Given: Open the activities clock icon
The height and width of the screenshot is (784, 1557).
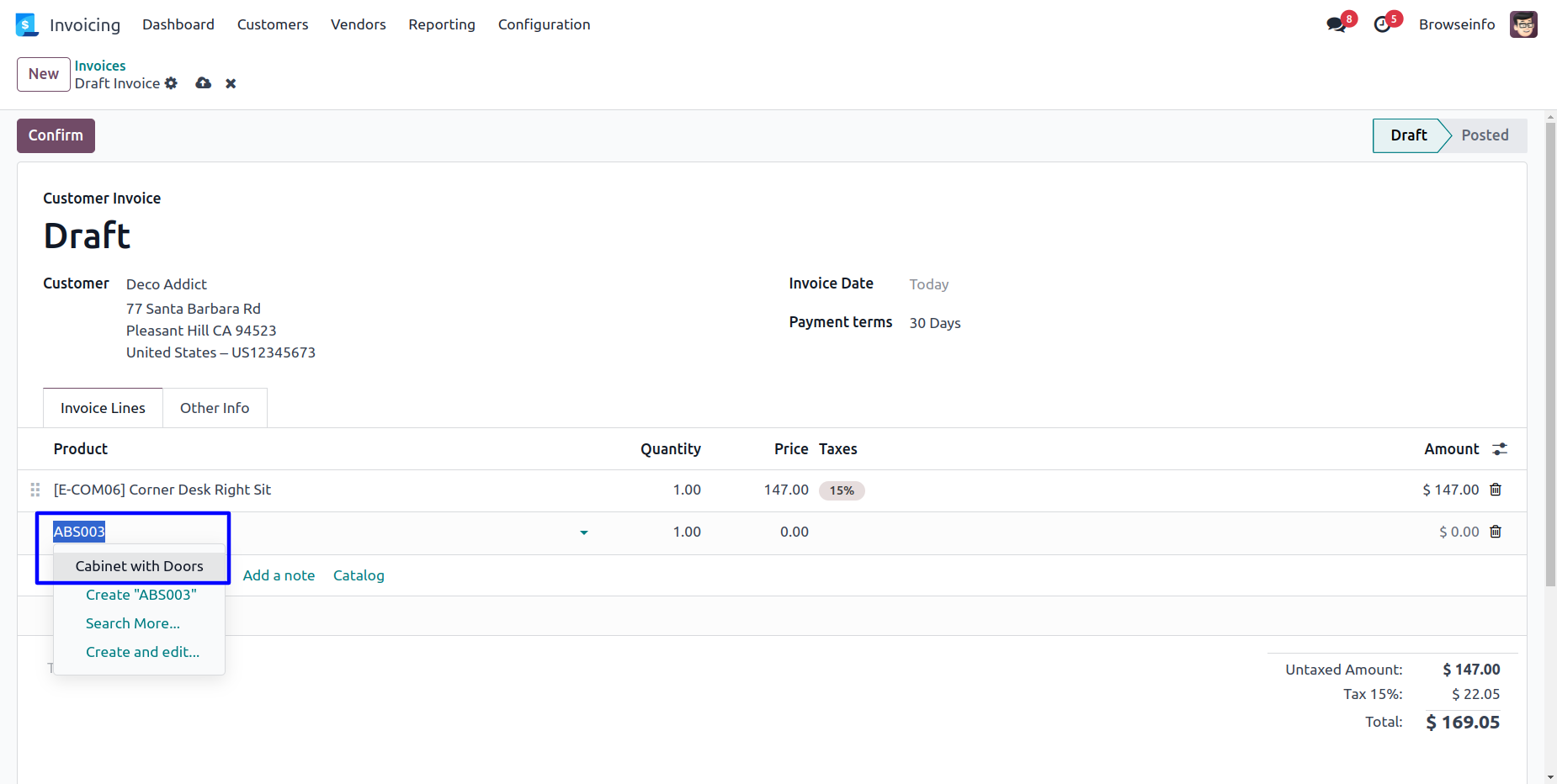Looking at the screenshot, I should pos(1382,25).
